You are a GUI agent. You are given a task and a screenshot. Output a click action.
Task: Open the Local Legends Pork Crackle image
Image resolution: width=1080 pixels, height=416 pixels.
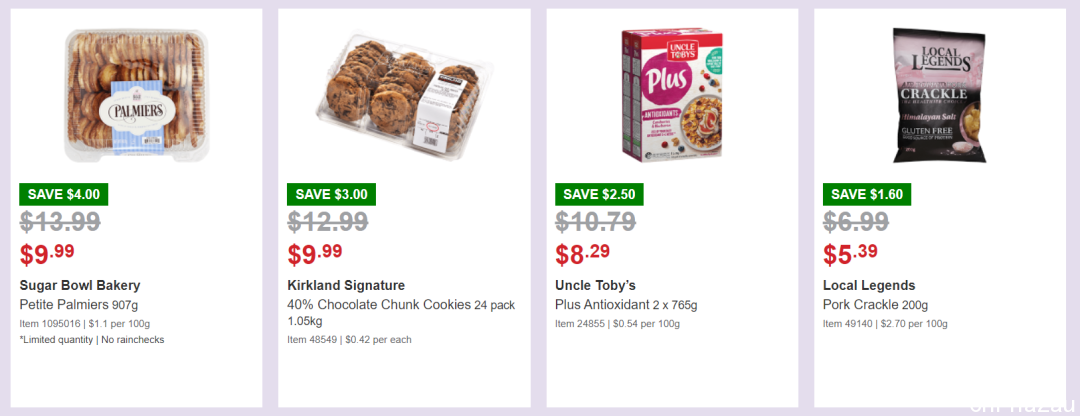[940, 96]
